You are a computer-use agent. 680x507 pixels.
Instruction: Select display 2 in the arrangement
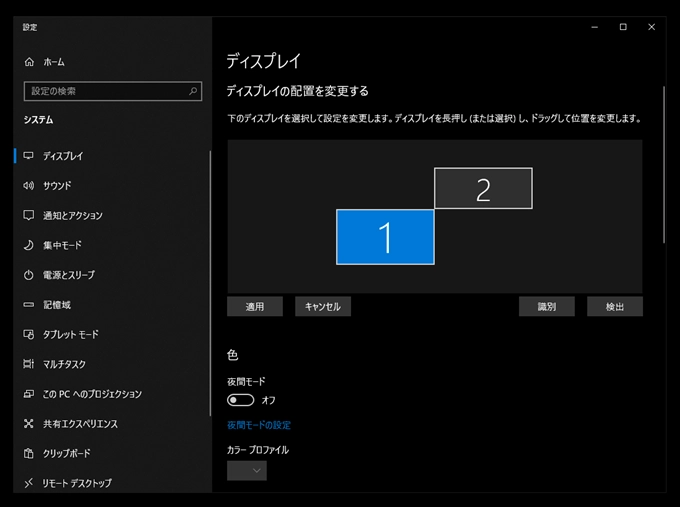[x=483, y=188]
